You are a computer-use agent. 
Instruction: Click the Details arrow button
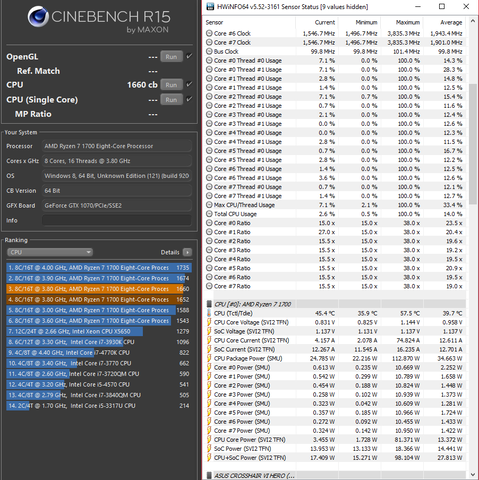point(187,252)
